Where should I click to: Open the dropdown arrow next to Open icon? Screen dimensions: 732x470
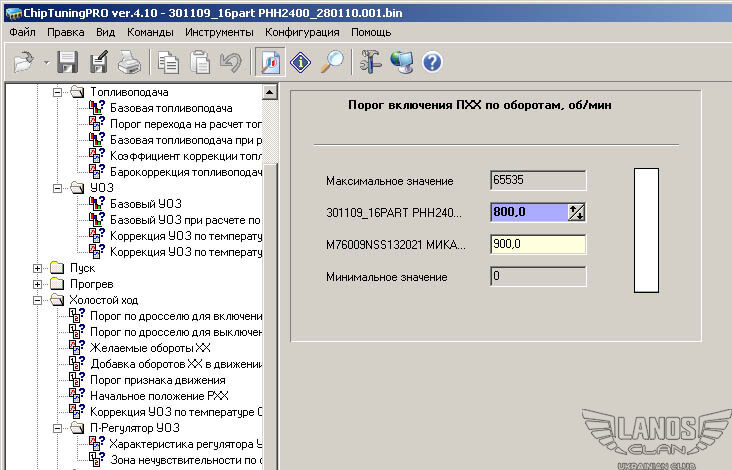click(46, 63)
